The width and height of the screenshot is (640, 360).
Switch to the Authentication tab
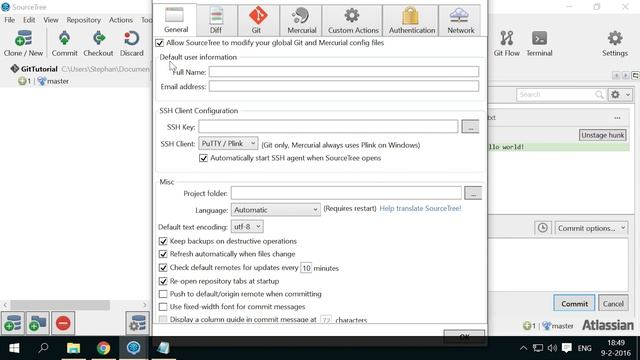[411, 20]
